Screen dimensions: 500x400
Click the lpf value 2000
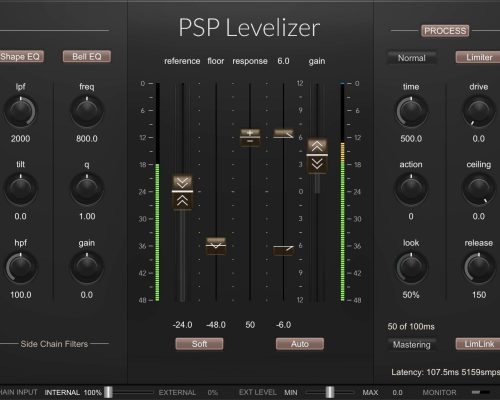(x=20, y=139)
